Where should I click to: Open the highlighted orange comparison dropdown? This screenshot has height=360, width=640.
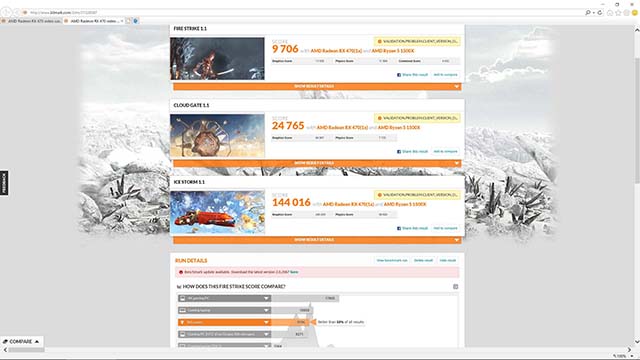[x=224, y=322]
